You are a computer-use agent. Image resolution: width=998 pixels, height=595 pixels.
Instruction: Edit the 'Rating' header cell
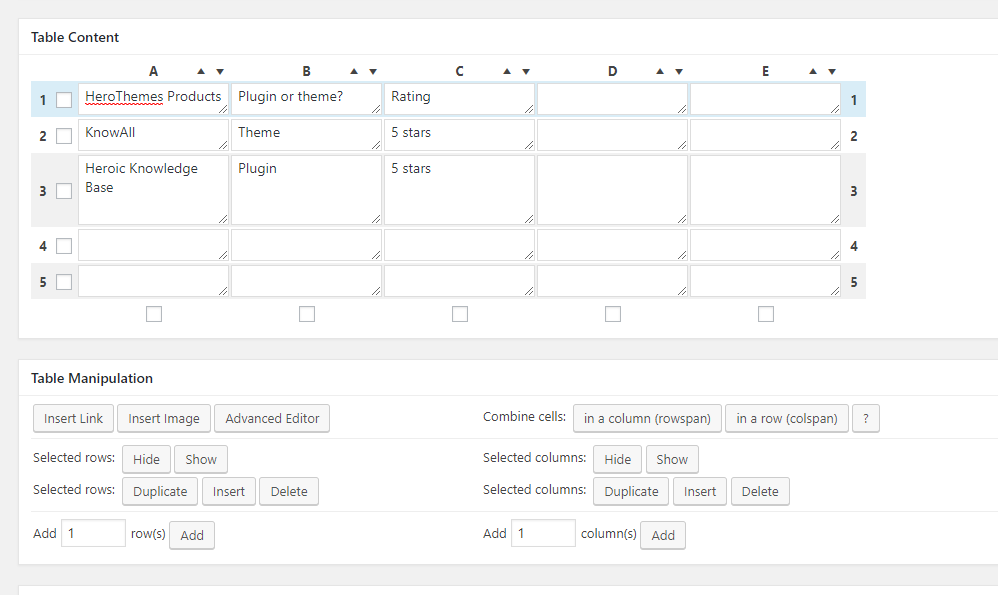tap(460, 99)
